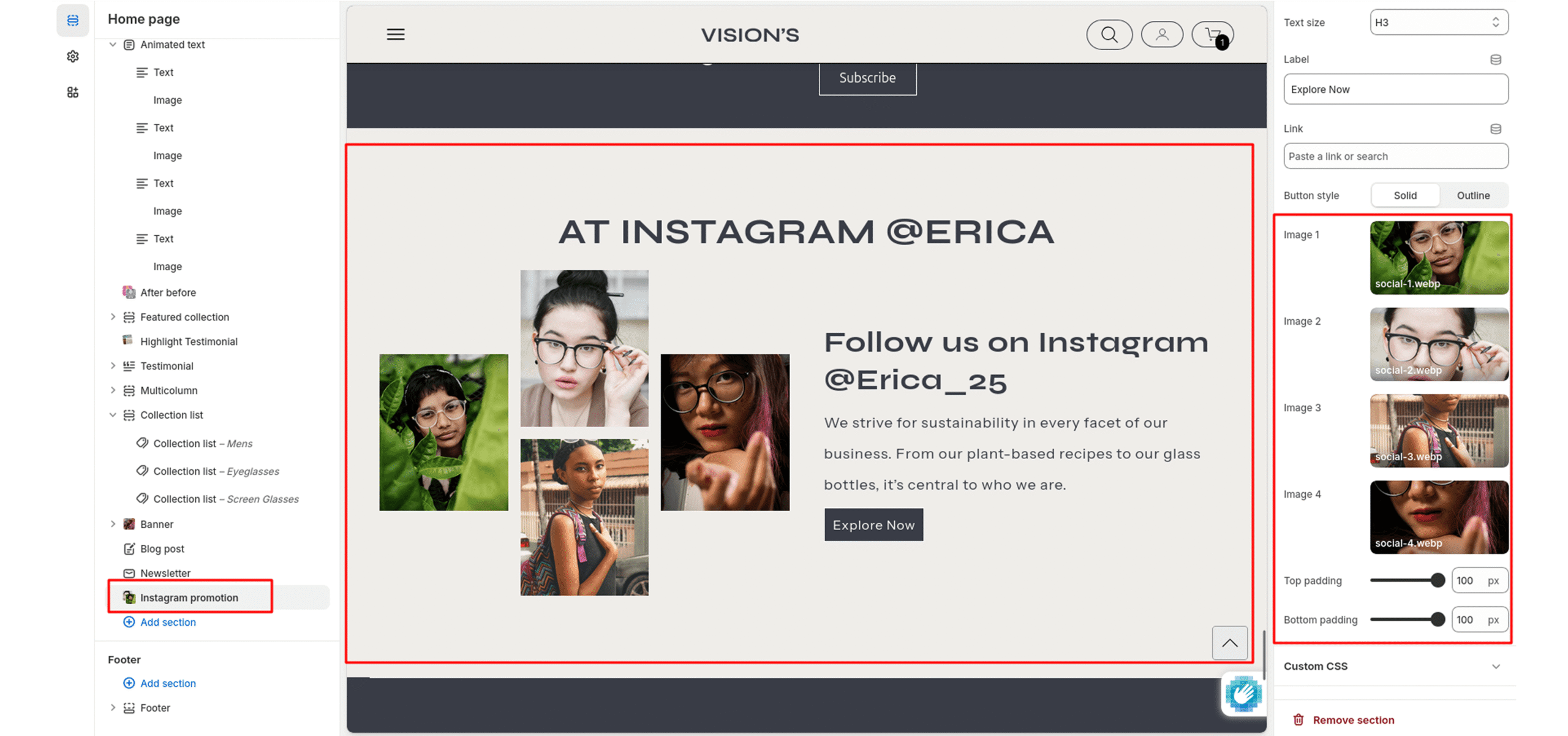1568x736 pixels.
Task: Open the hamburger menu in store preview
Action: coord(396,34)
